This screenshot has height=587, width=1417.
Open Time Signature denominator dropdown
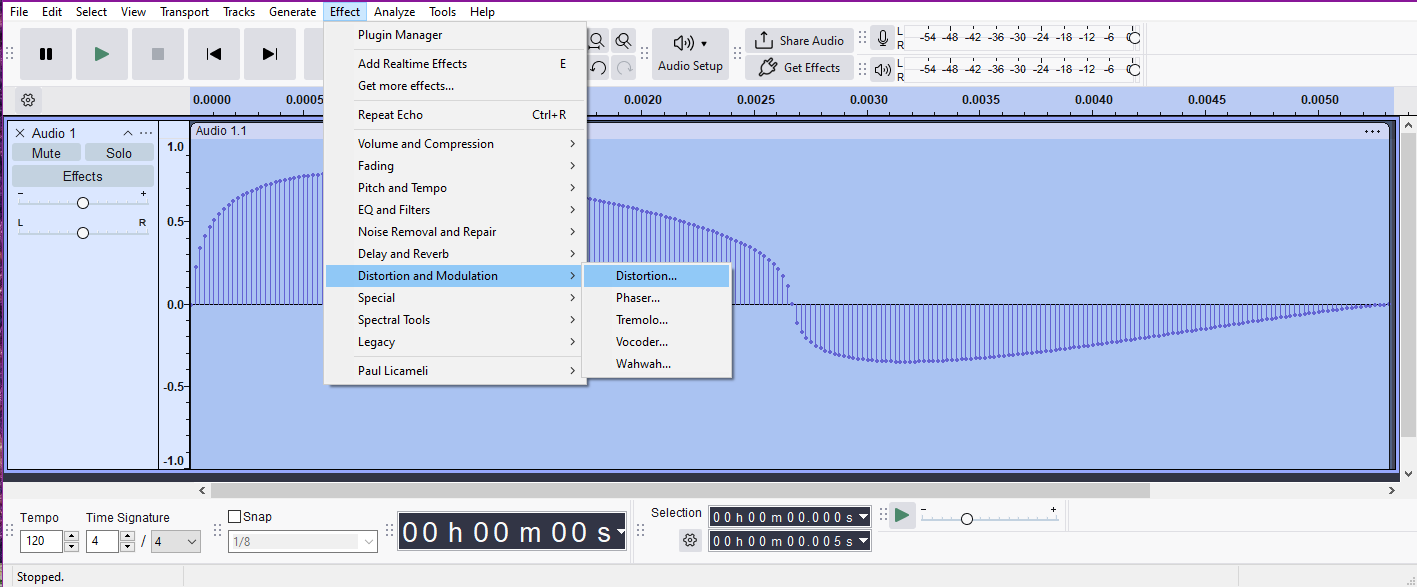click(176, 541)
